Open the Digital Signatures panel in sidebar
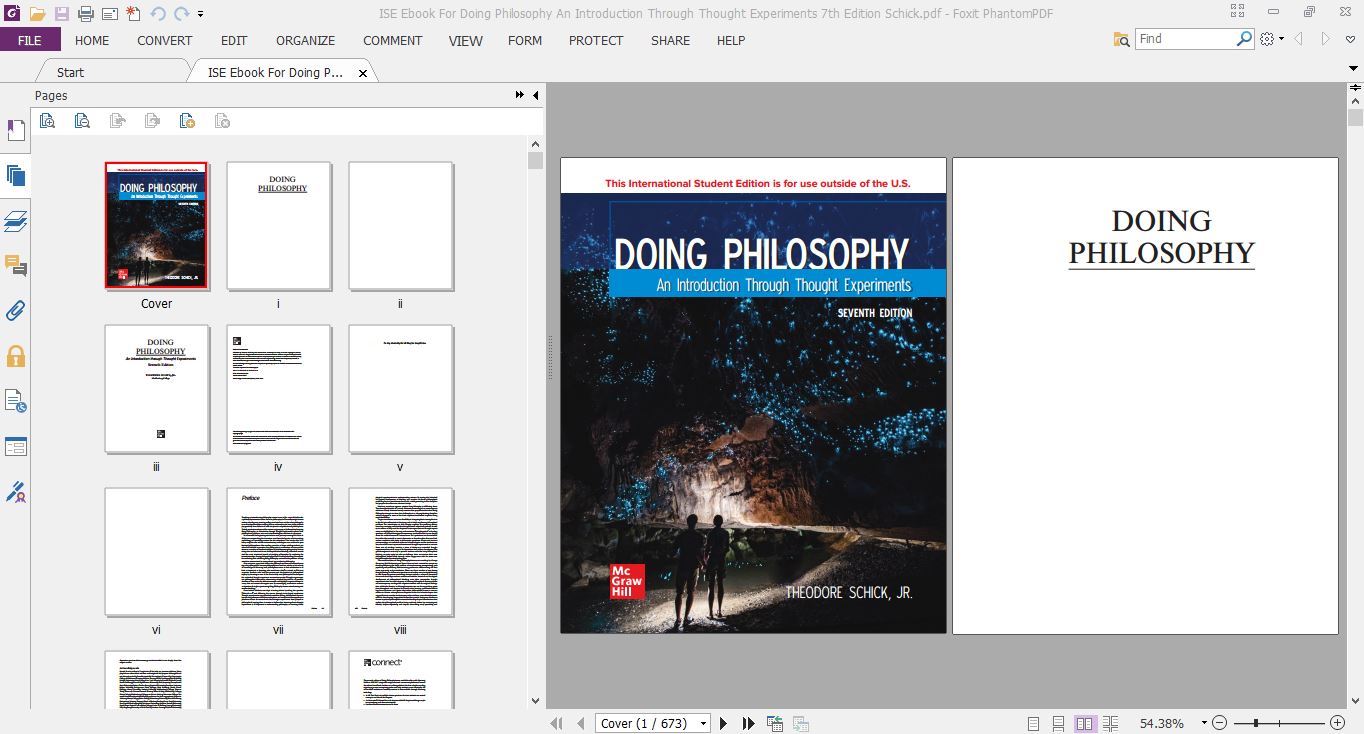Screen dimensions: 1364x734 15,492
